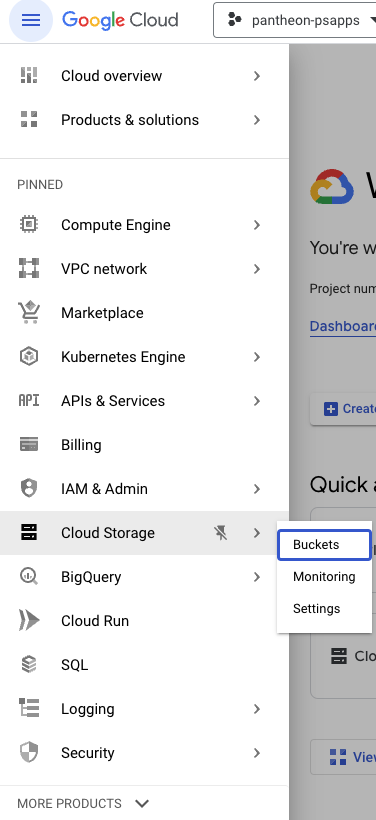This screenshot has height=820, width=376.
Task: Click the Billing card icon
Action: pyautogui.click(x=29, y=445)
